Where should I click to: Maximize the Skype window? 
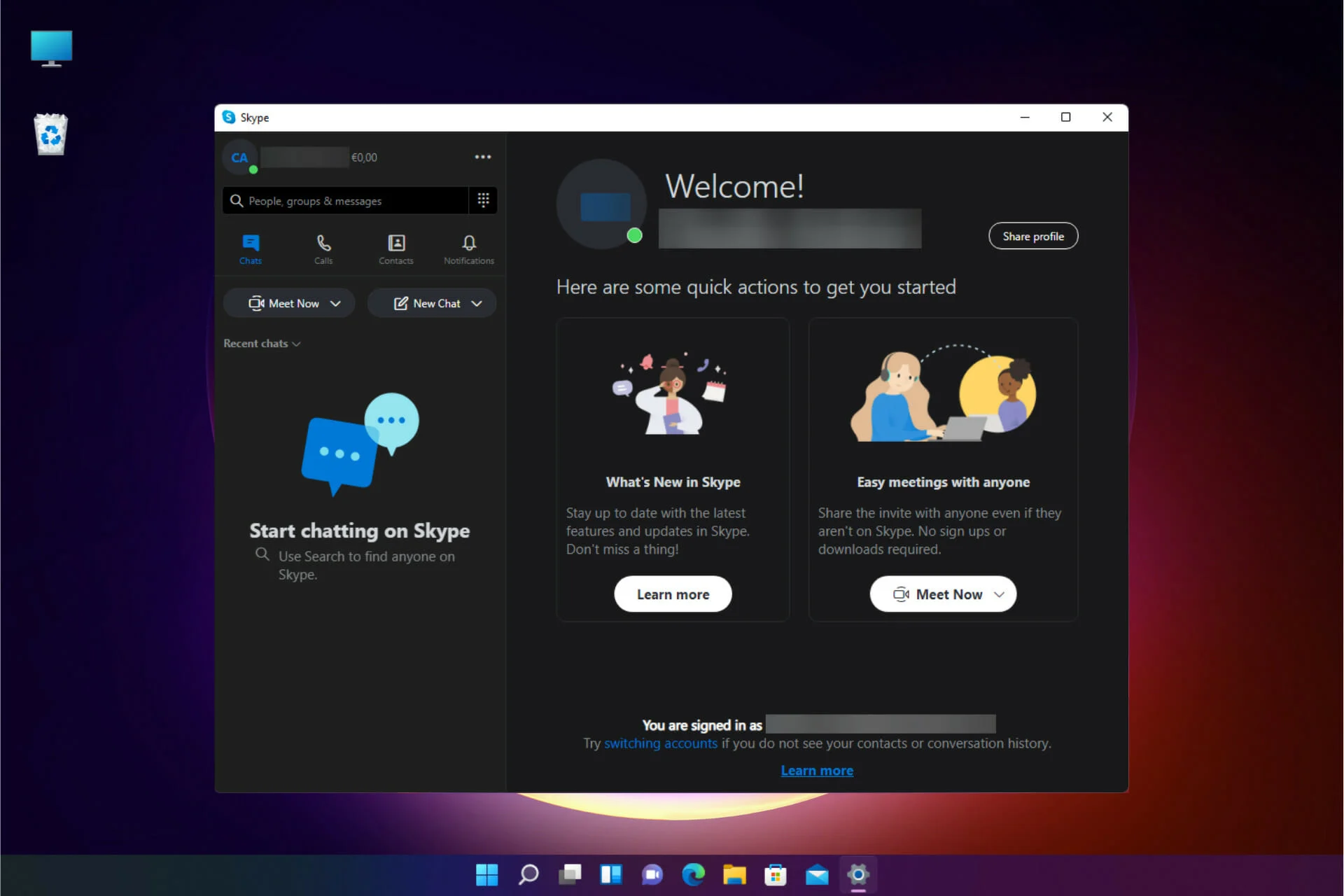tap(1065, 117)
